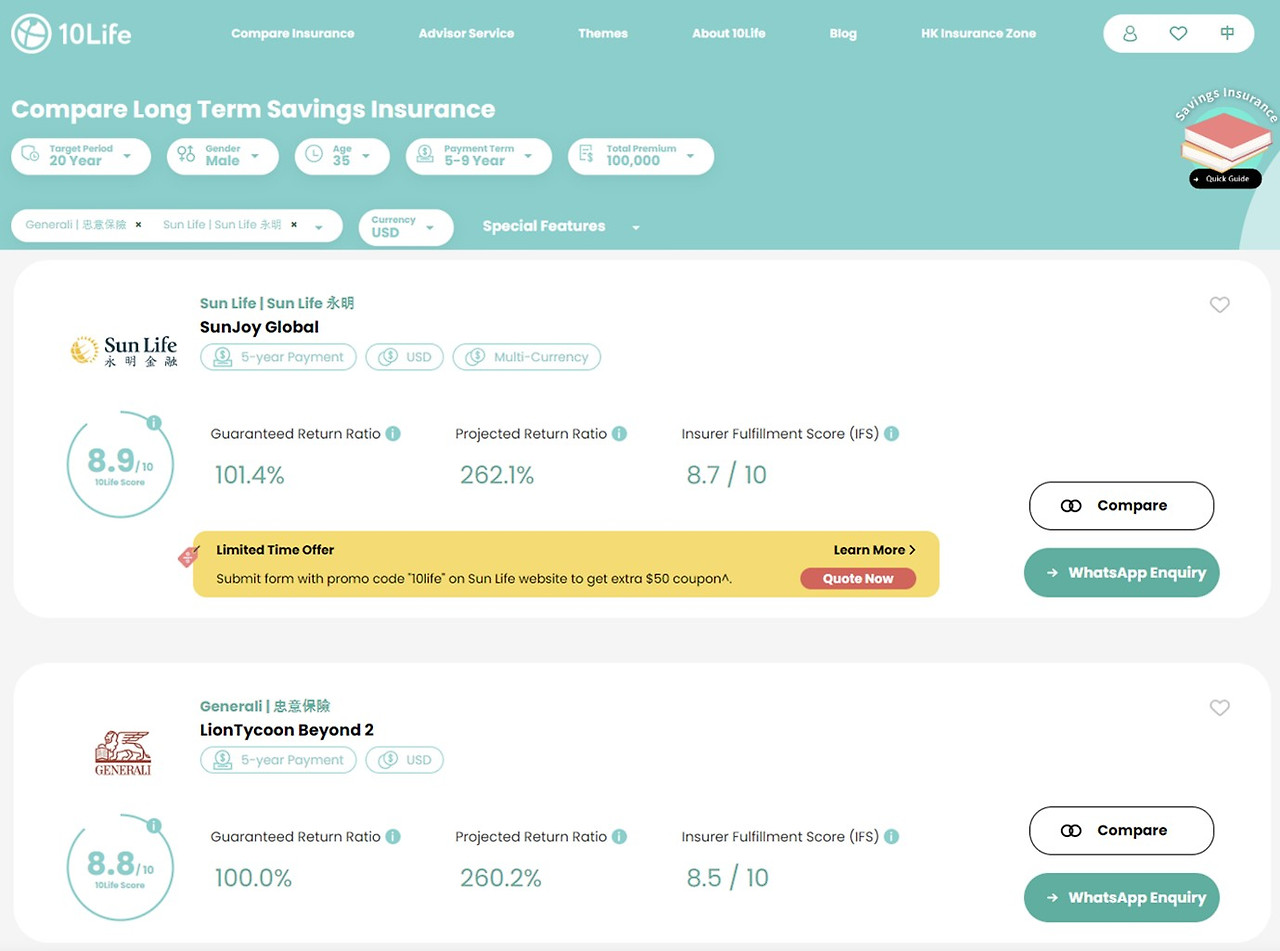Show info for LionTycoon Projected Return Ratio
Viewport: 1280px width, 951px height.
[x=619, y=837]
